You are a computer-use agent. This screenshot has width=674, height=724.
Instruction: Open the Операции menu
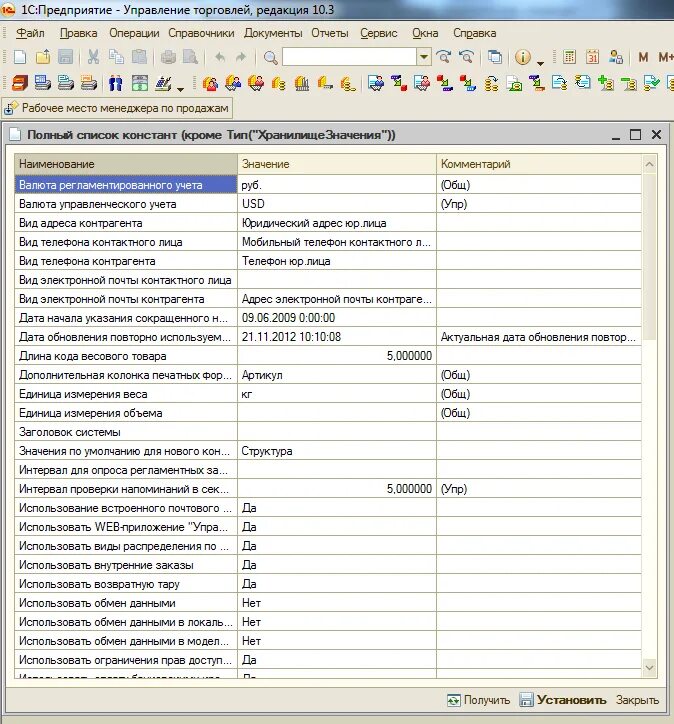[134, 33]
